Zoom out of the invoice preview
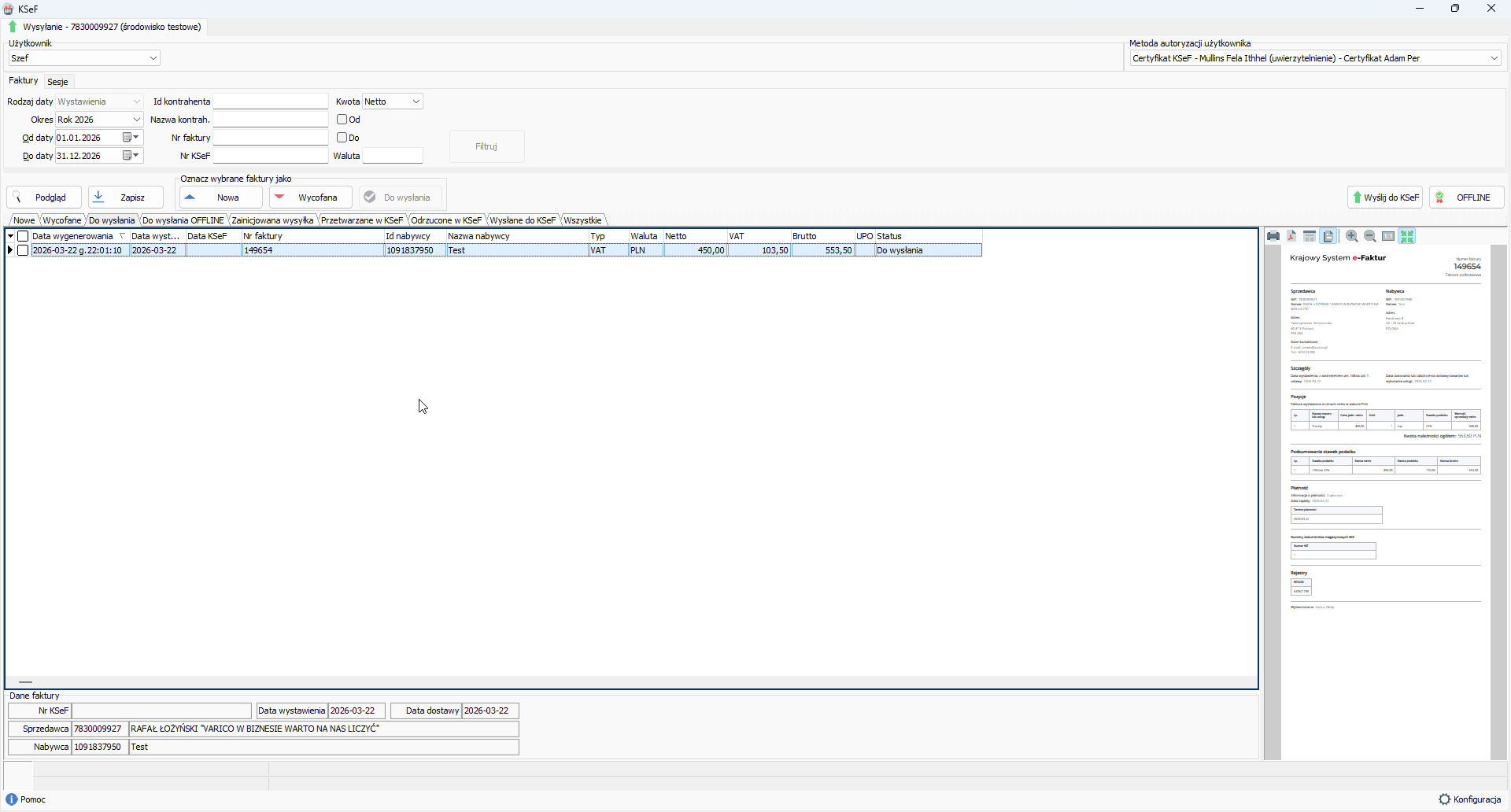1511x812 pixels. point(1369,236)
